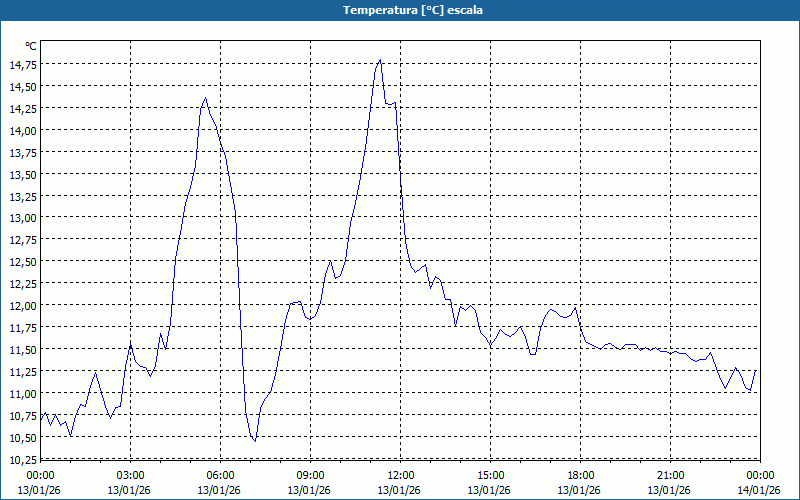The width and height of the screenshot is (800, 500).
Task: Click the 14/01/26 date label
Action: (x=758, y=490)
